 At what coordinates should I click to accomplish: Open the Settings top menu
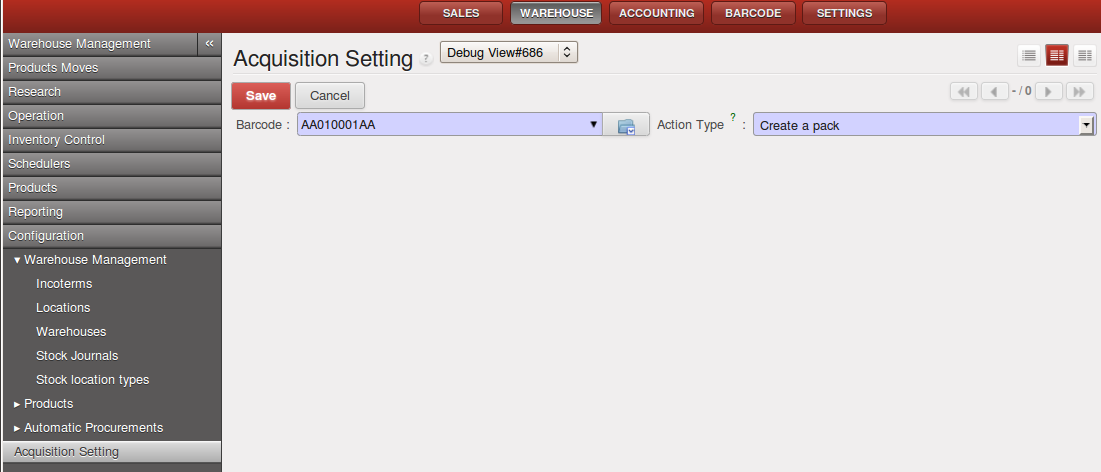coord(844,13)
